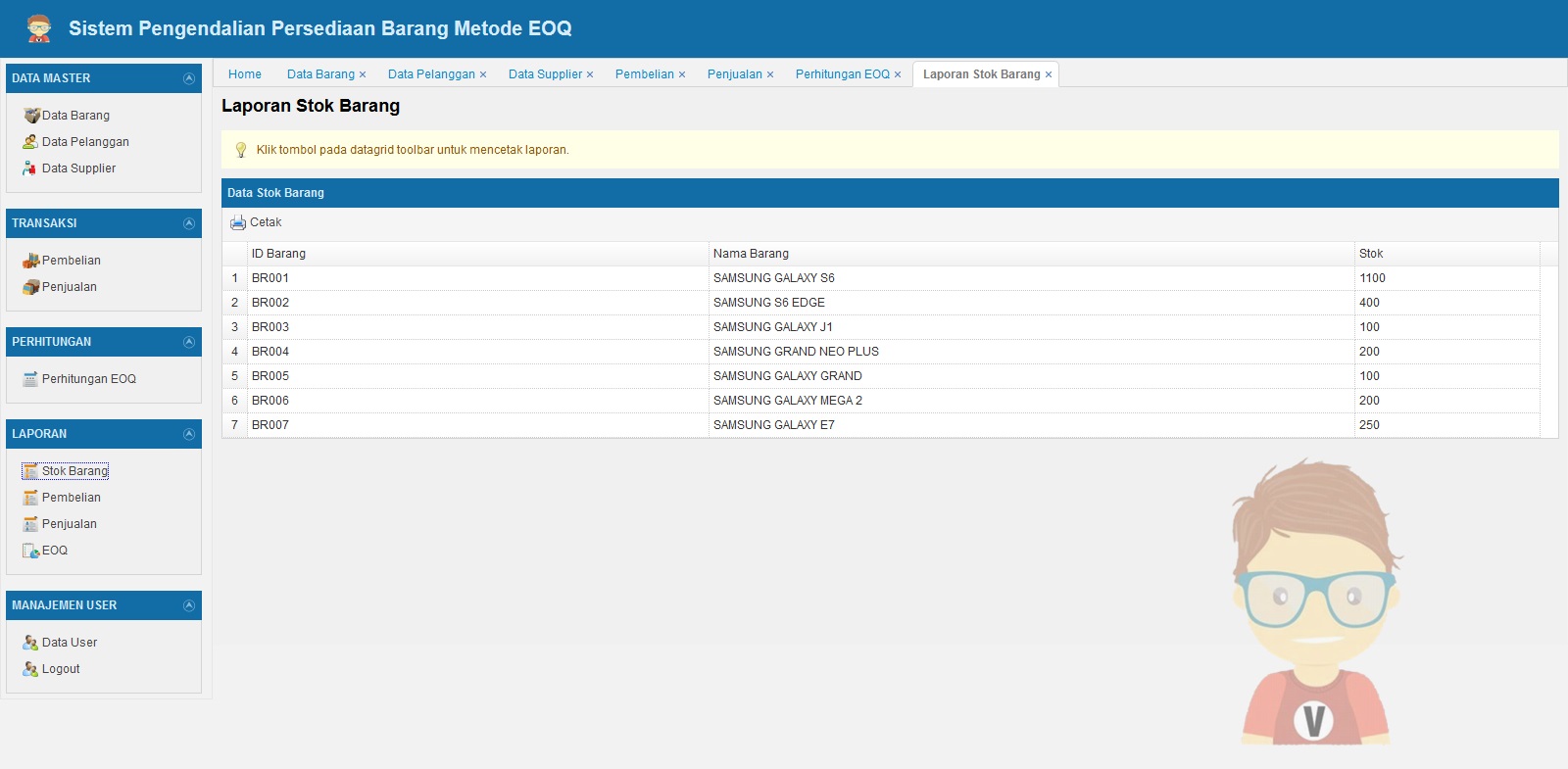Click the stock value 1100
The height and width of the screenshot is (769, 1568).
(x=1372, y=278)
